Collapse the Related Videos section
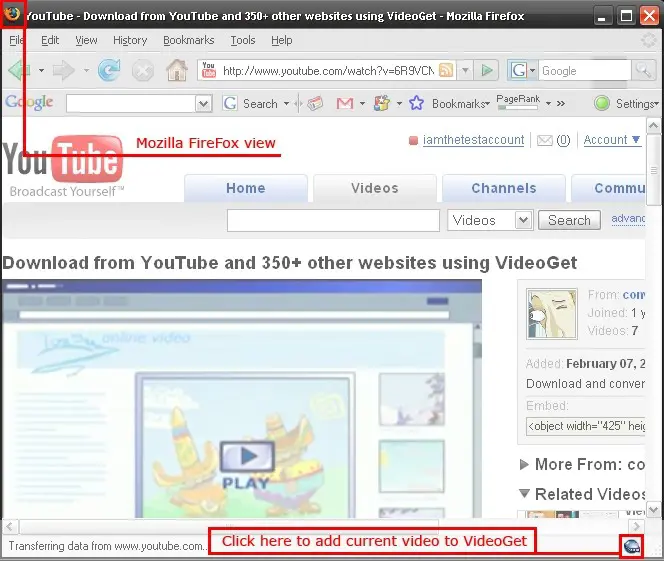 (x=524, y=494)
